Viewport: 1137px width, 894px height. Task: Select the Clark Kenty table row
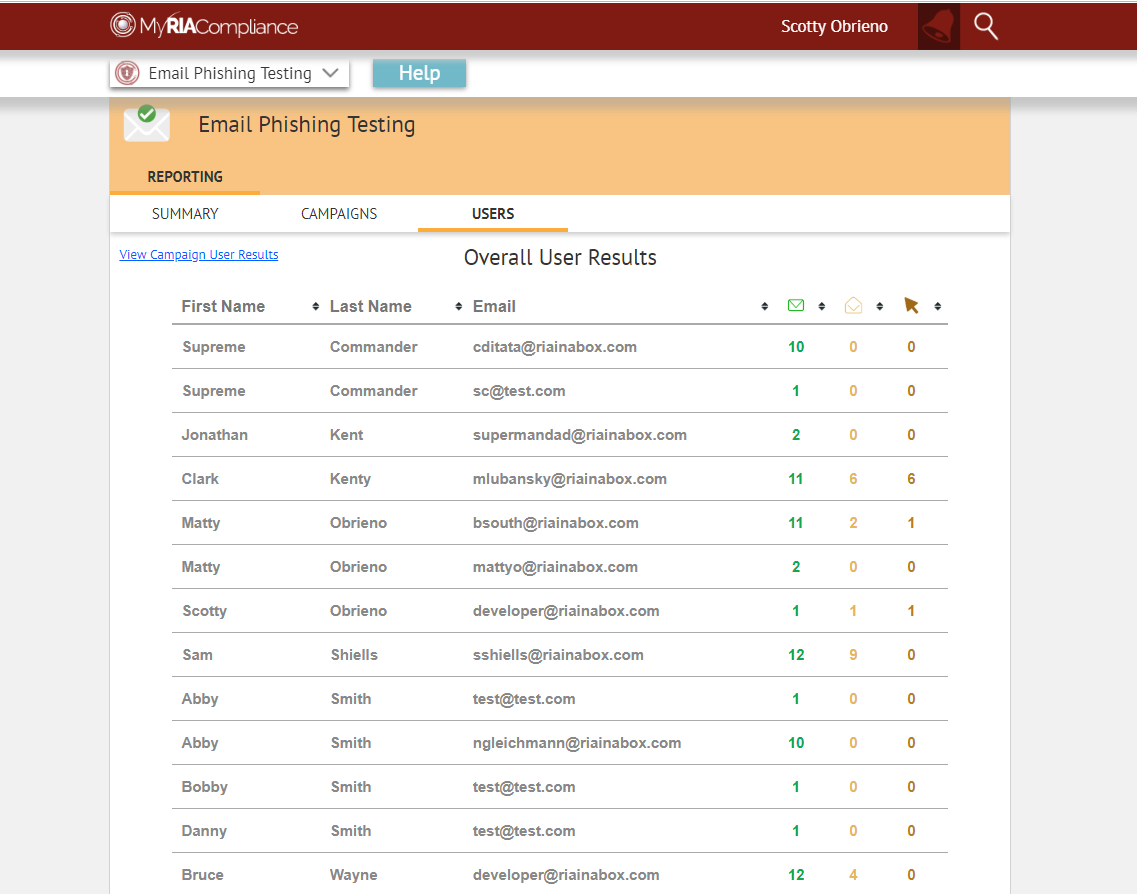point(559,479)
